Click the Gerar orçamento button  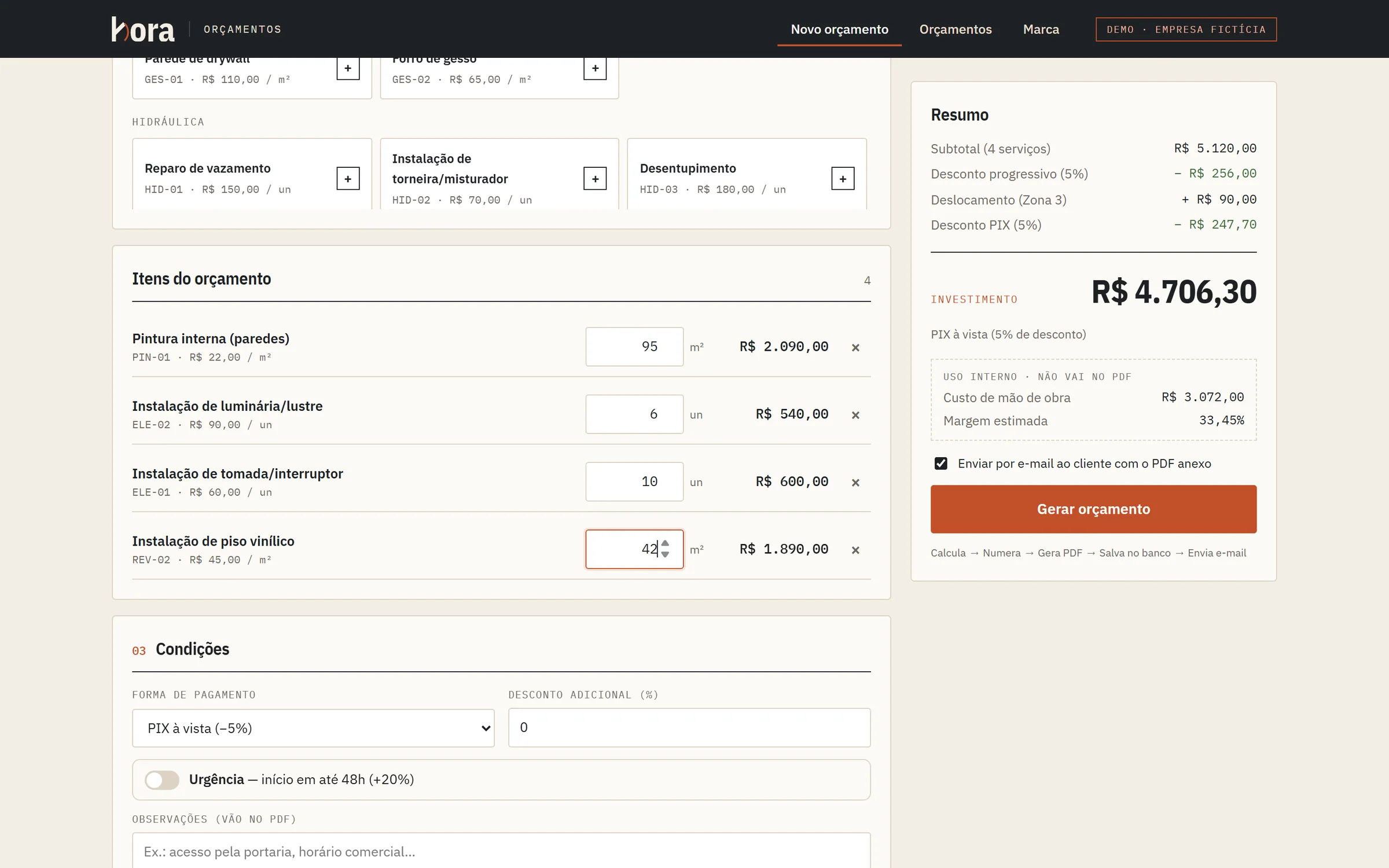coord(1093,509)
